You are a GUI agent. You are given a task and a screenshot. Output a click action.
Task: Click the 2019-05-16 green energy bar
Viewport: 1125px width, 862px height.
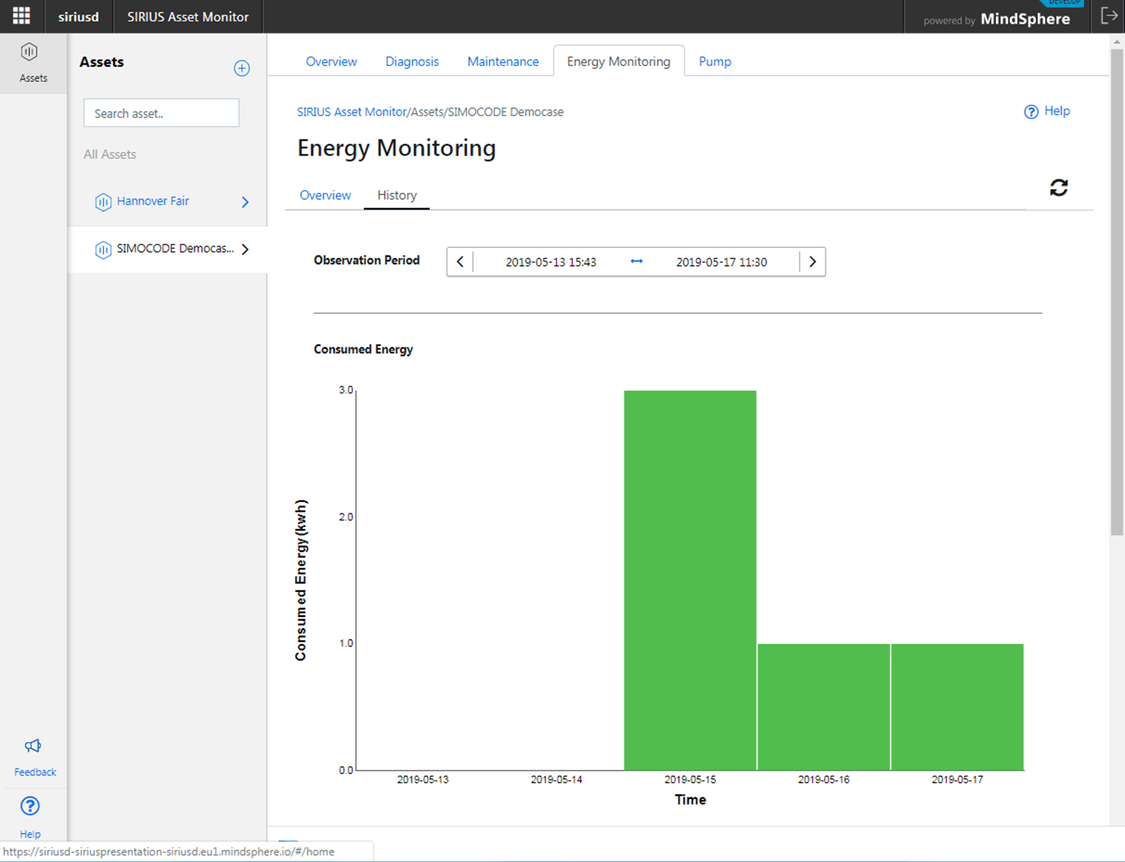click(x=824, y=707)
